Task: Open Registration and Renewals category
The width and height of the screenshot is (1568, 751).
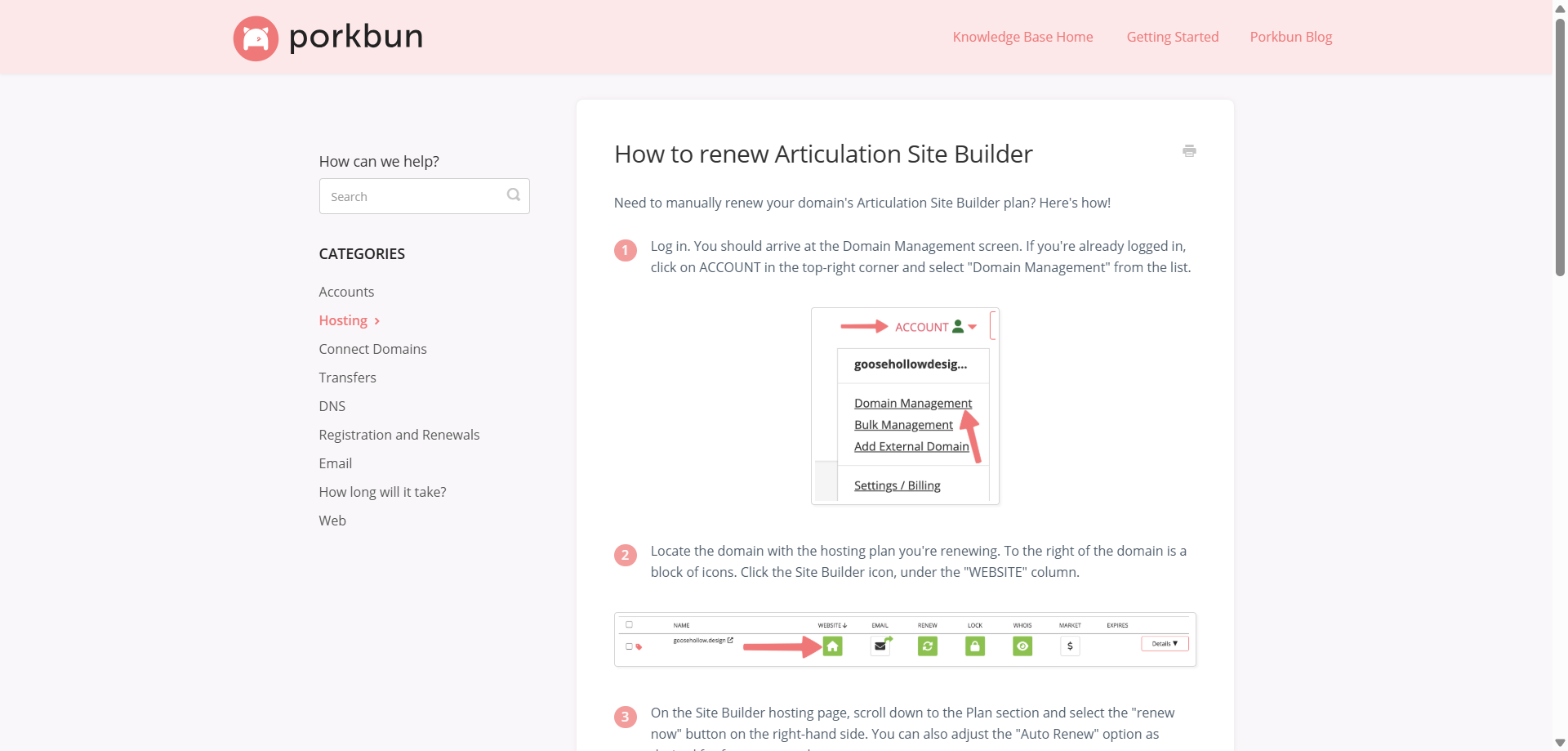Action: pyautogui.click(x=399, y=435)
